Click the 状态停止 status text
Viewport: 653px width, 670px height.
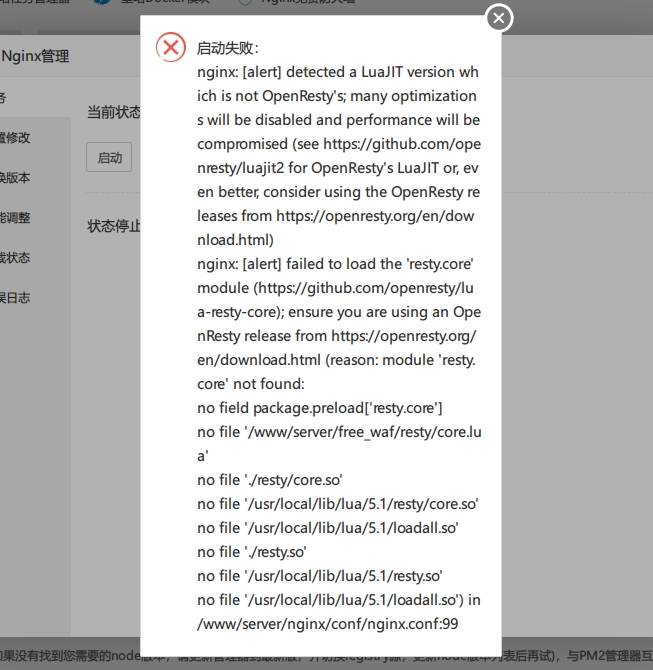pyautogui.click(x=114, y=226)
